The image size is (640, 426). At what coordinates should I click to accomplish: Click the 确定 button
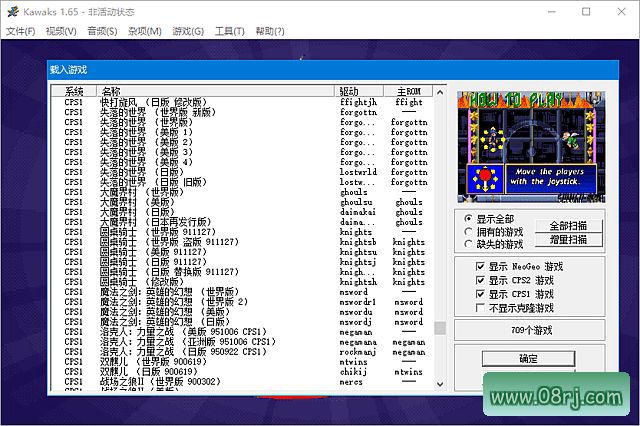528,359
